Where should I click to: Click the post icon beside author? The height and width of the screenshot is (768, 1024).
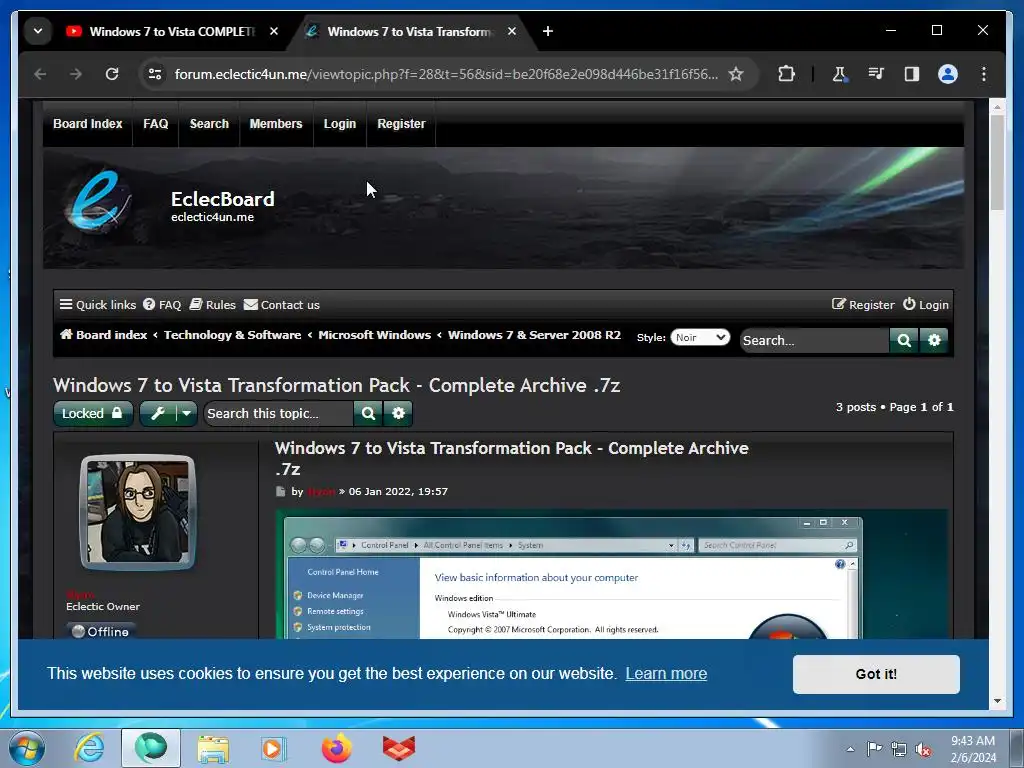point(280,492)
